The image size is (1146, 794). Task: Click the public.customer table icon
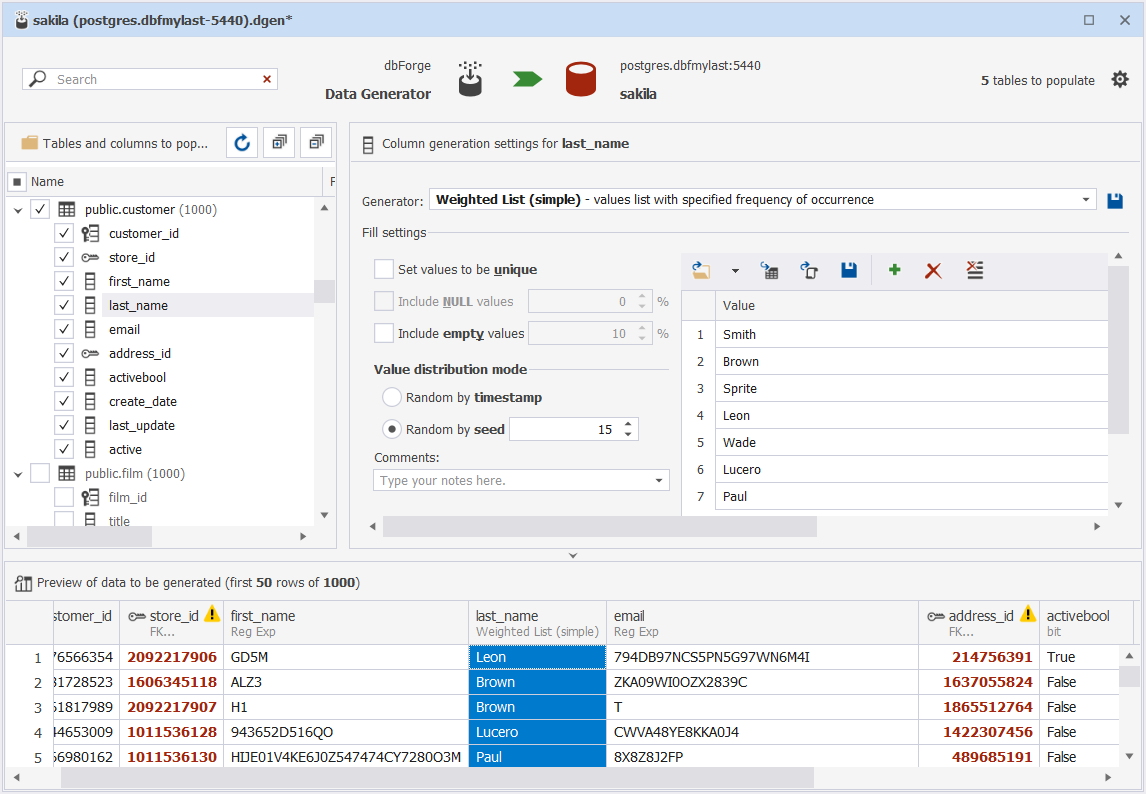[x=67, y=209]
